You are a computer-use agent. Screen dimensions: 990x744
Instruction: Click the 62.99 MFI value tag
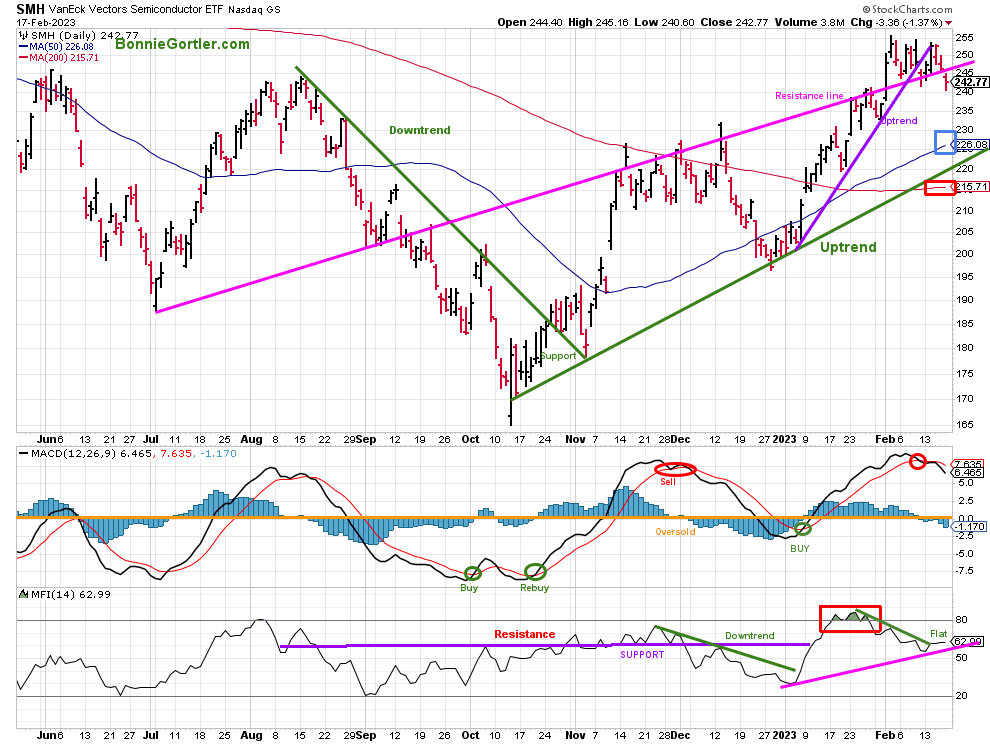click(967, 642)
